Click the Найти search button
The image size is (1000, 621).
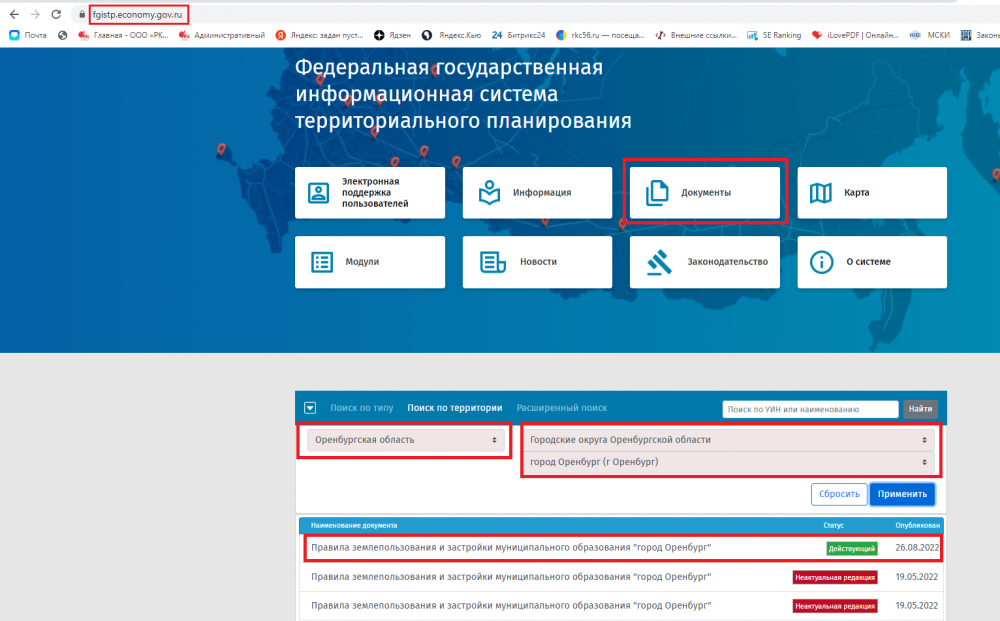tap(920, 409)
